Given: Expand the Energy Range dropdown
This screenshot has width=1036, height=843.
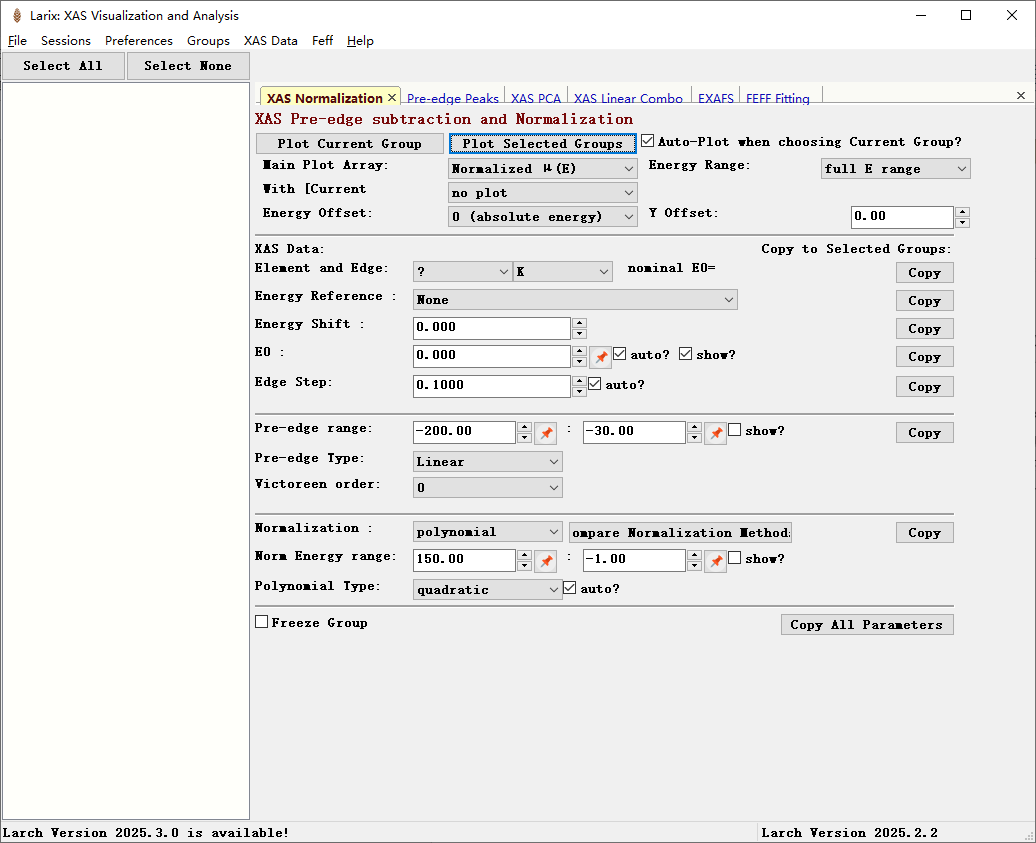Looking at the screenshot, I should [895, 169].
